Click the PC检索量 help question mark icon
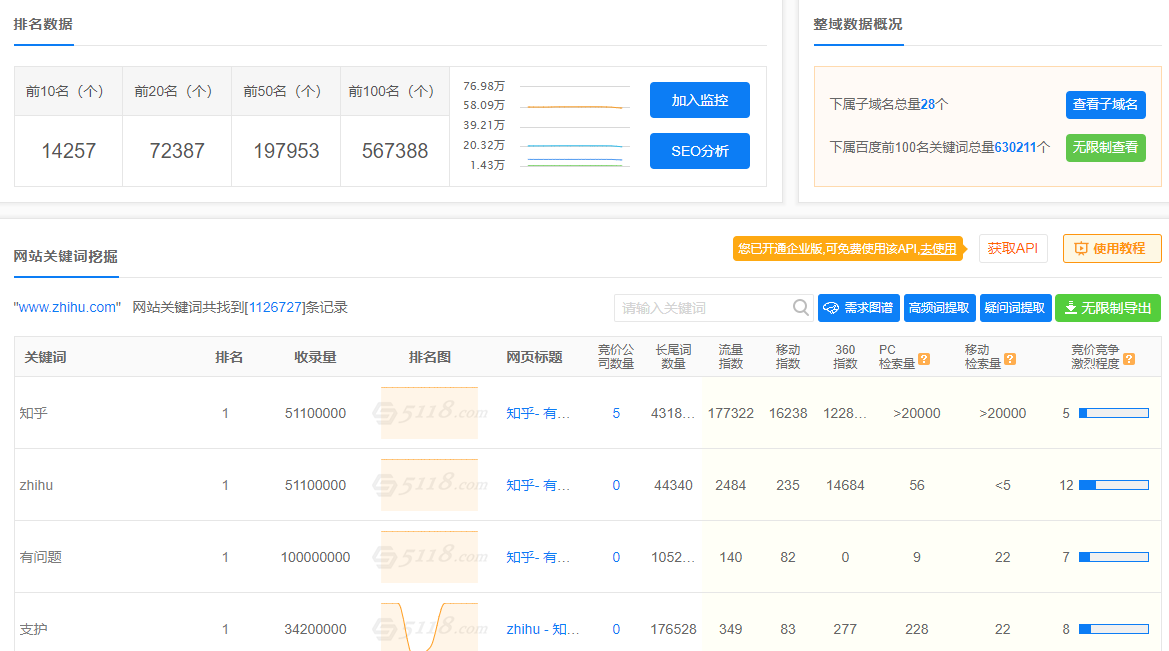1169x651 pixels. click(924, 359)
